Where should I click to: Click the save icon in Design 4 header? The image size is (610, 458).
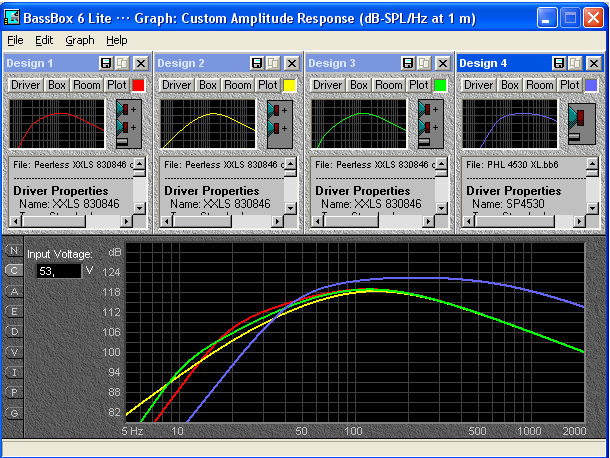coord(559,63)
